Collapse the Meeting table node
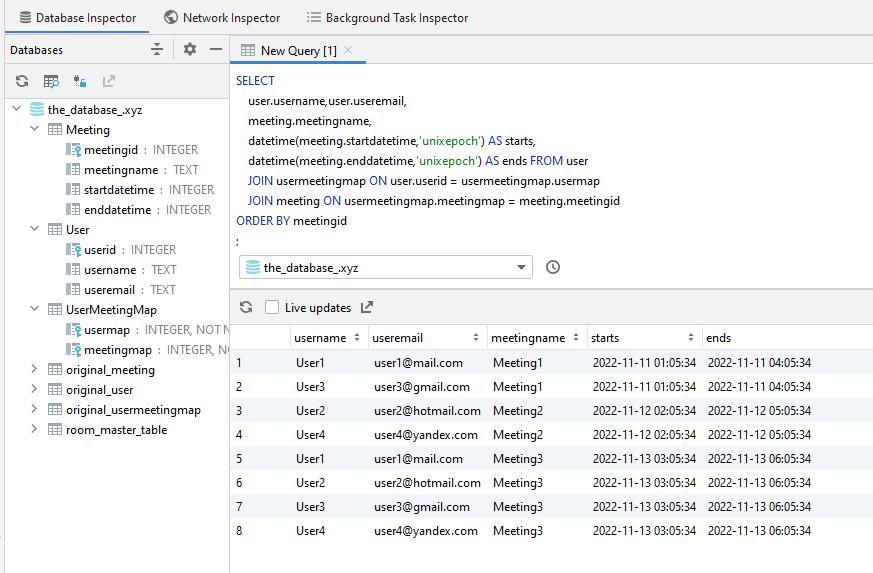The image size is (873, 573). 35,129
